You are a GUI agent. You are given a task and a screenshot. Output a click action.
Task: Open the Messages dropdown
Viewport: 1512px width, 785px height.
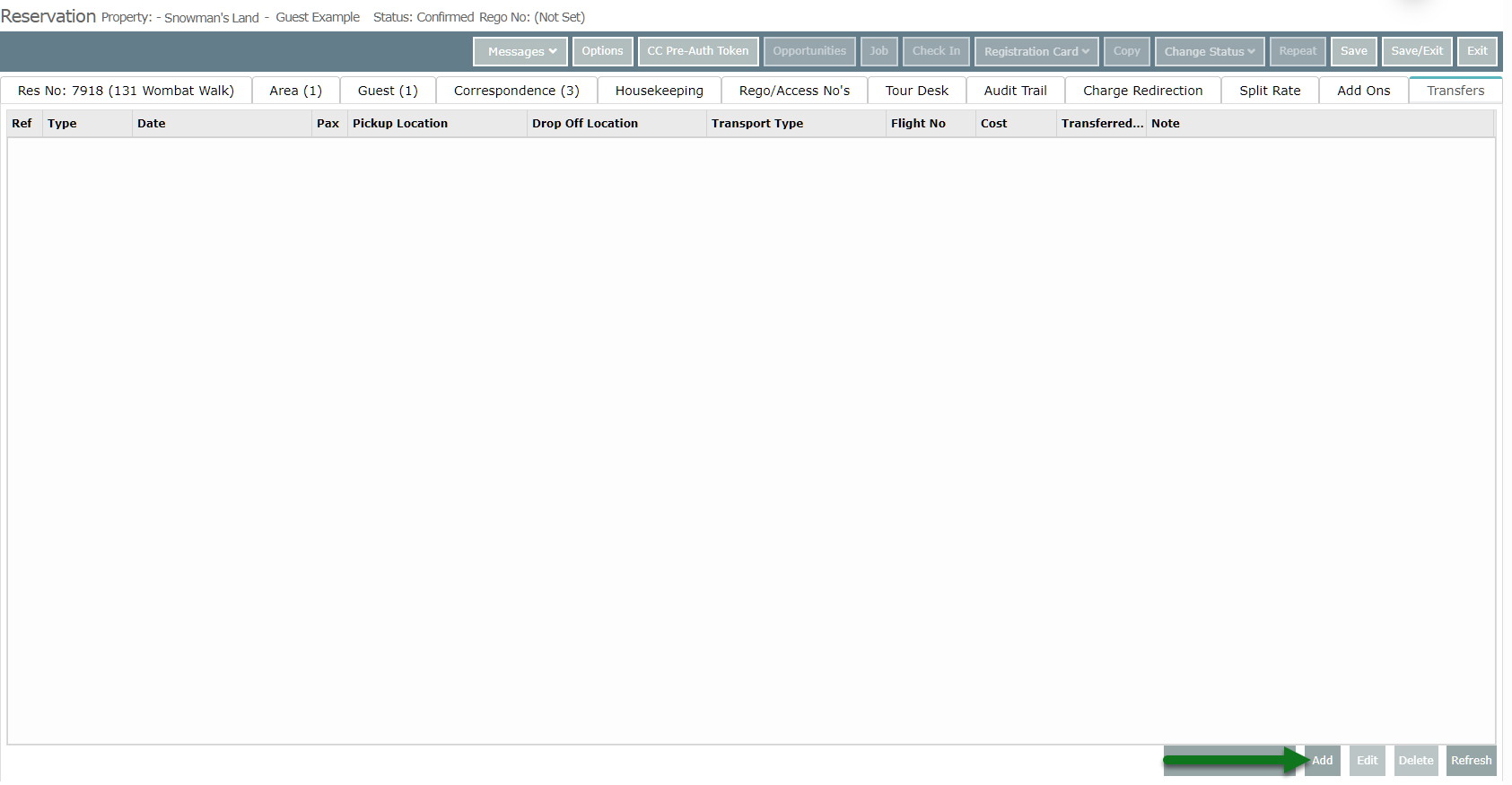[520, 51]
